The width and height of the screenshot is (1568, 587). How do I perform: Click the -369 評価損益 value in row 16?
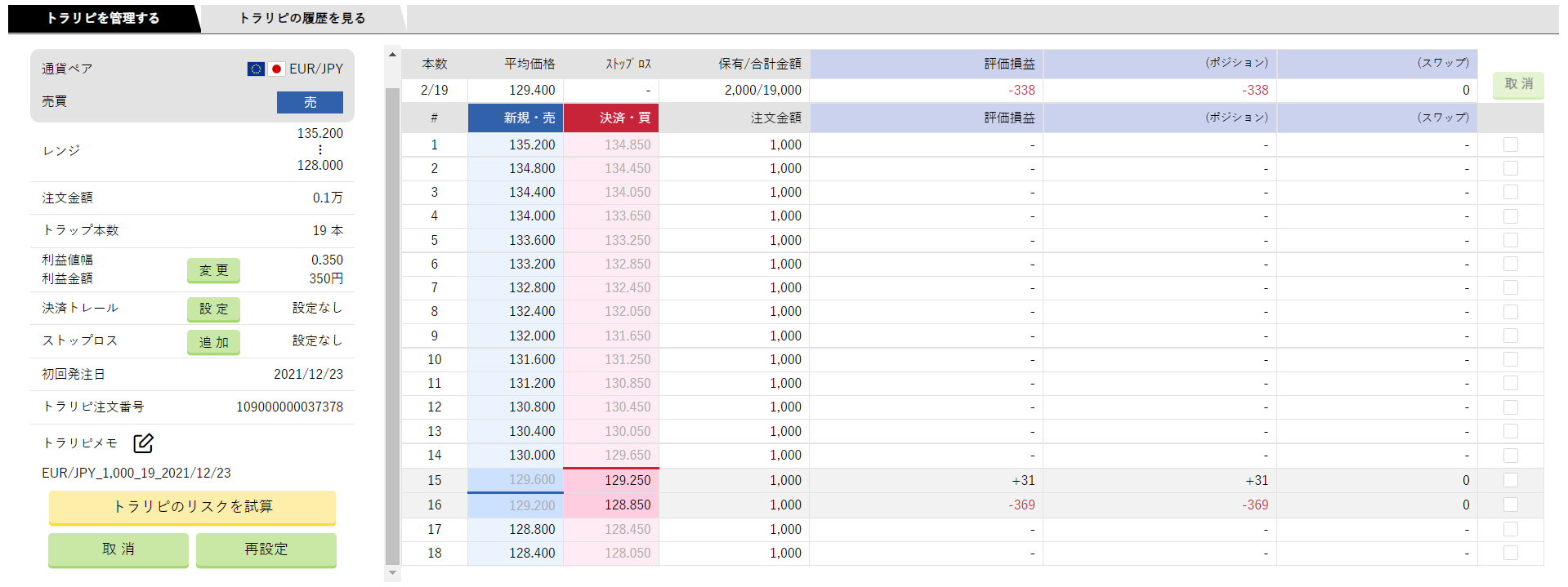tap(1021, 505)
